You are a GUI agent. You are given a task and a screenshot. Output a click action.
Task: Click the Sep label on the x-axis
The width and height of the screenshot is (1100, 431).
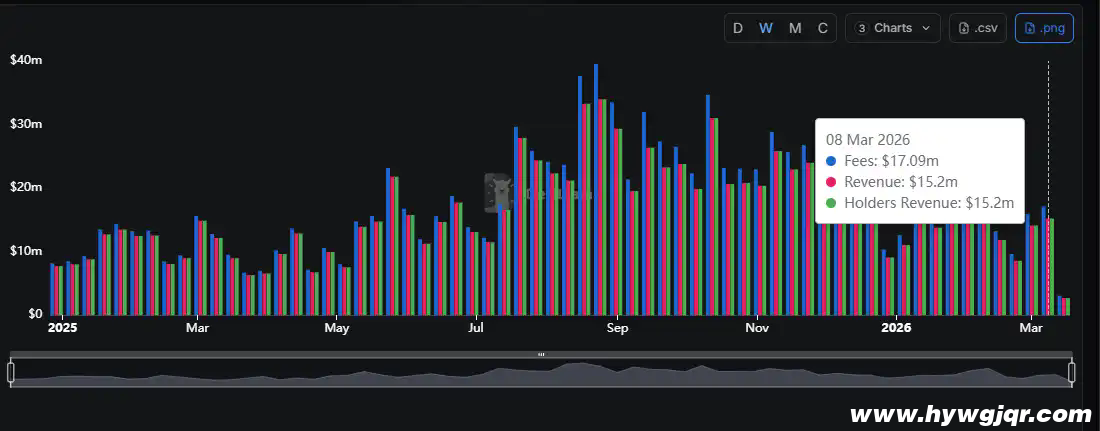pos(617,327)
